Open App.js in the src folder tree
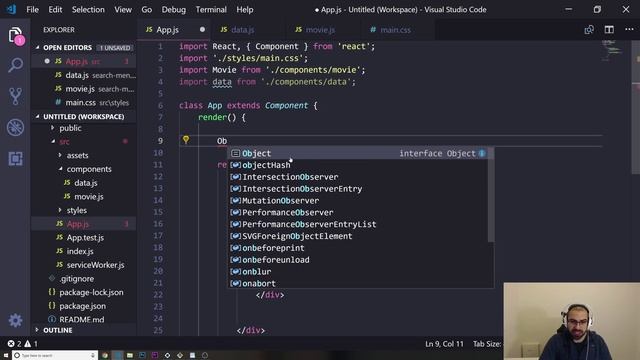The width and height of the screenshot is (640, 360). click(84, 224)
